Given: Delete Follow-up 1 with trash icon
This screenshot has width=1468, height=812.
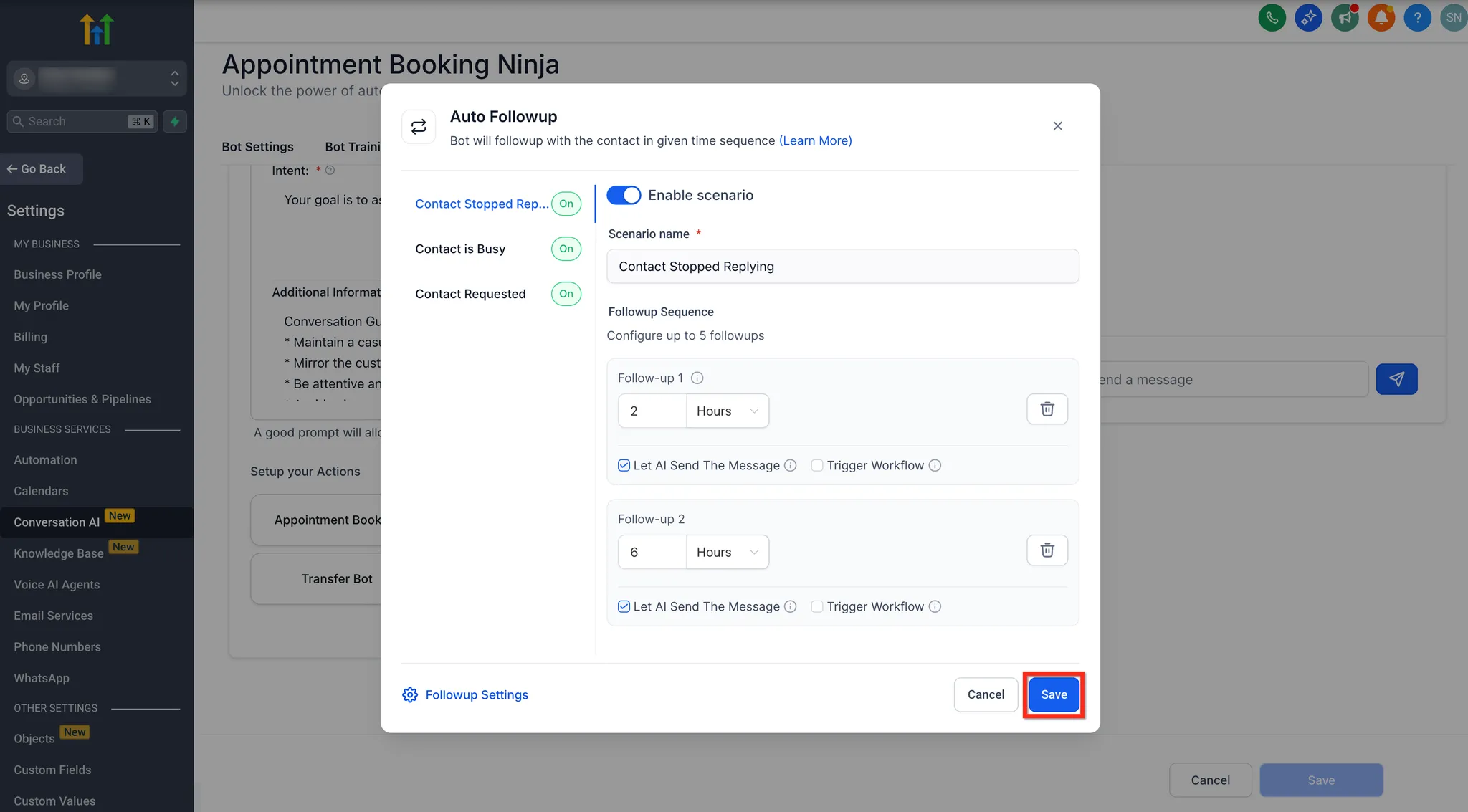Looking at the screenshot, I should 1047,409.
